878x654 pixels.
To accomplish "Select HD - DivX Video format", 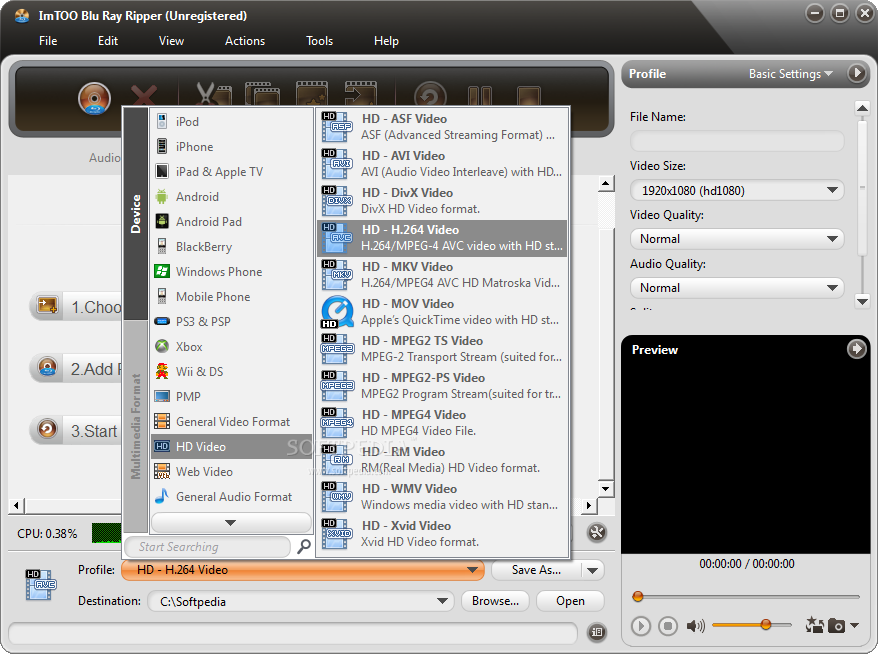I will [442, 200].
